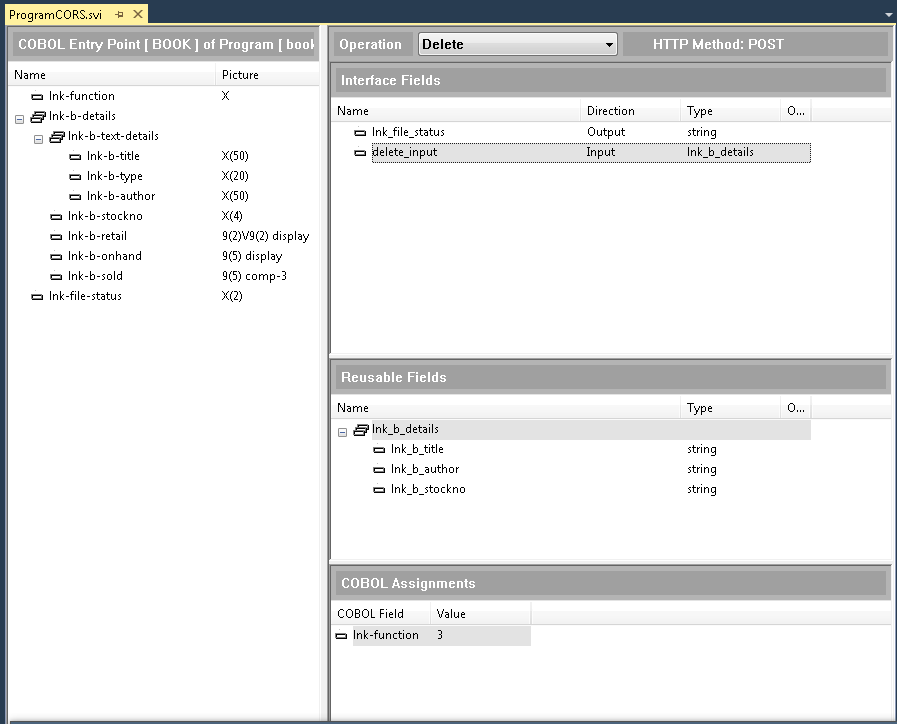Switch to the ProgramCORS.svi tab
This screenshot has width=897, height=724.
pos(57,14)
